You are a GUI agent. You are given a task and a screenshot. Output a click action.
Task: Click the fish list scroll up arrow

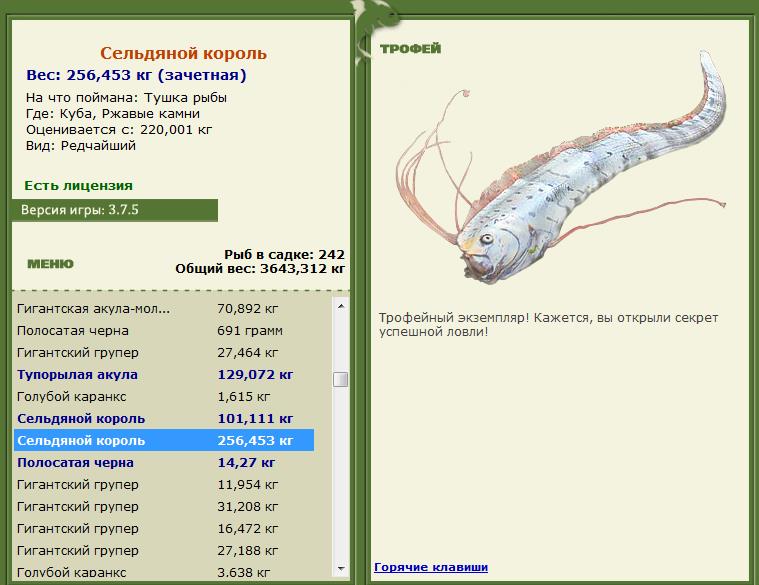pyautogui.click(x=341, y=306)
